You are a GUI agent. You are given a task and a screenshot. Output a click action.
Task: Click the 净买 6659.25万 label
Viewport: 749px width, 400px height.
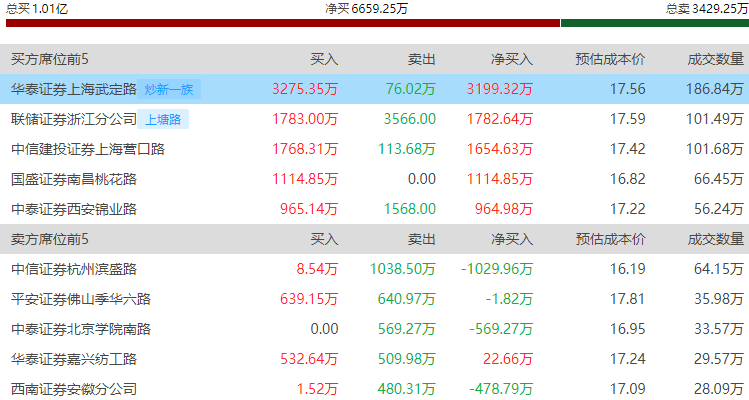tap(366, 8)
